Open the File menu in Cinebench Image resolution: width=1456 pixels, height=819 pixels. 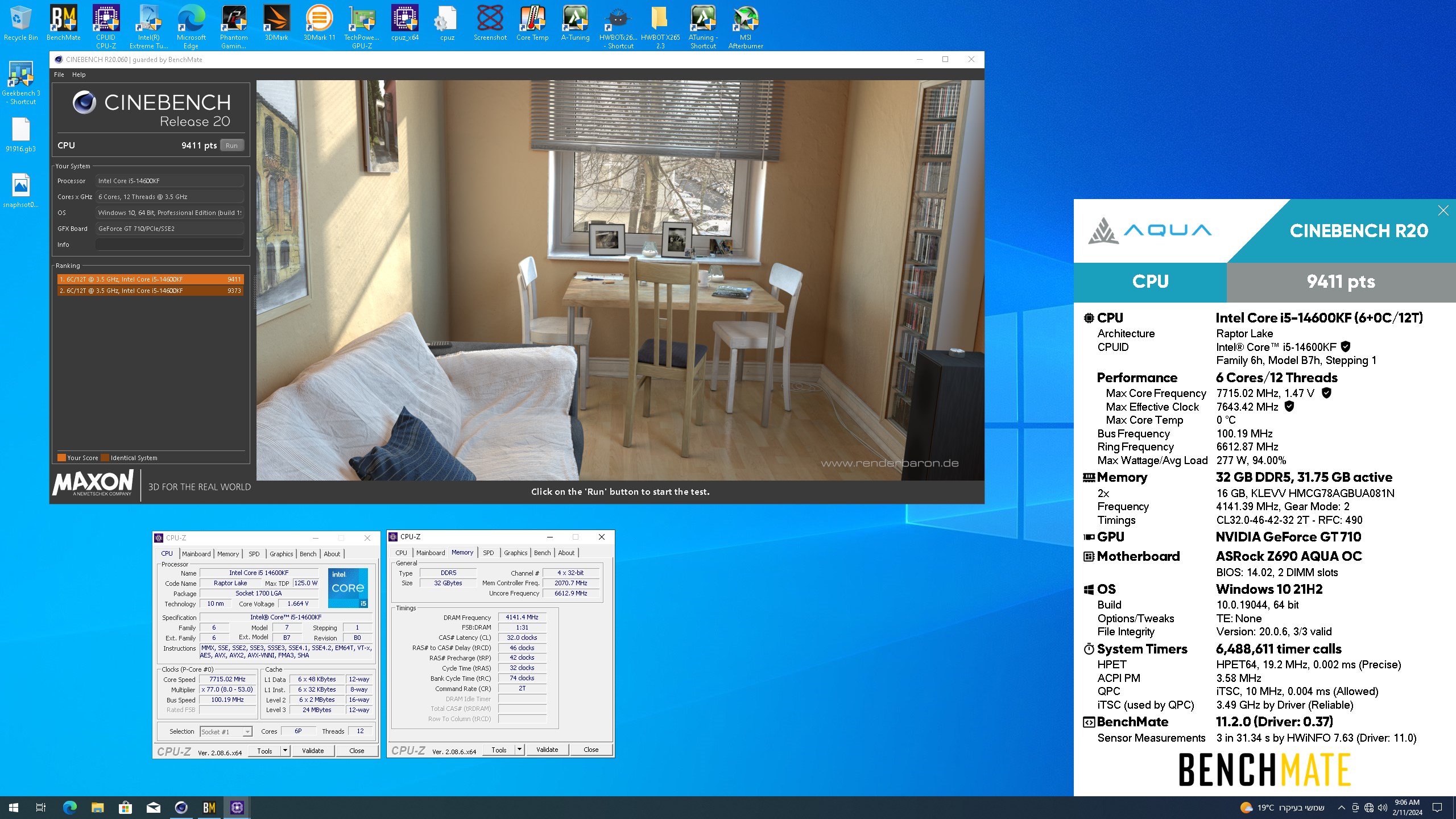(x=59, y=75)
